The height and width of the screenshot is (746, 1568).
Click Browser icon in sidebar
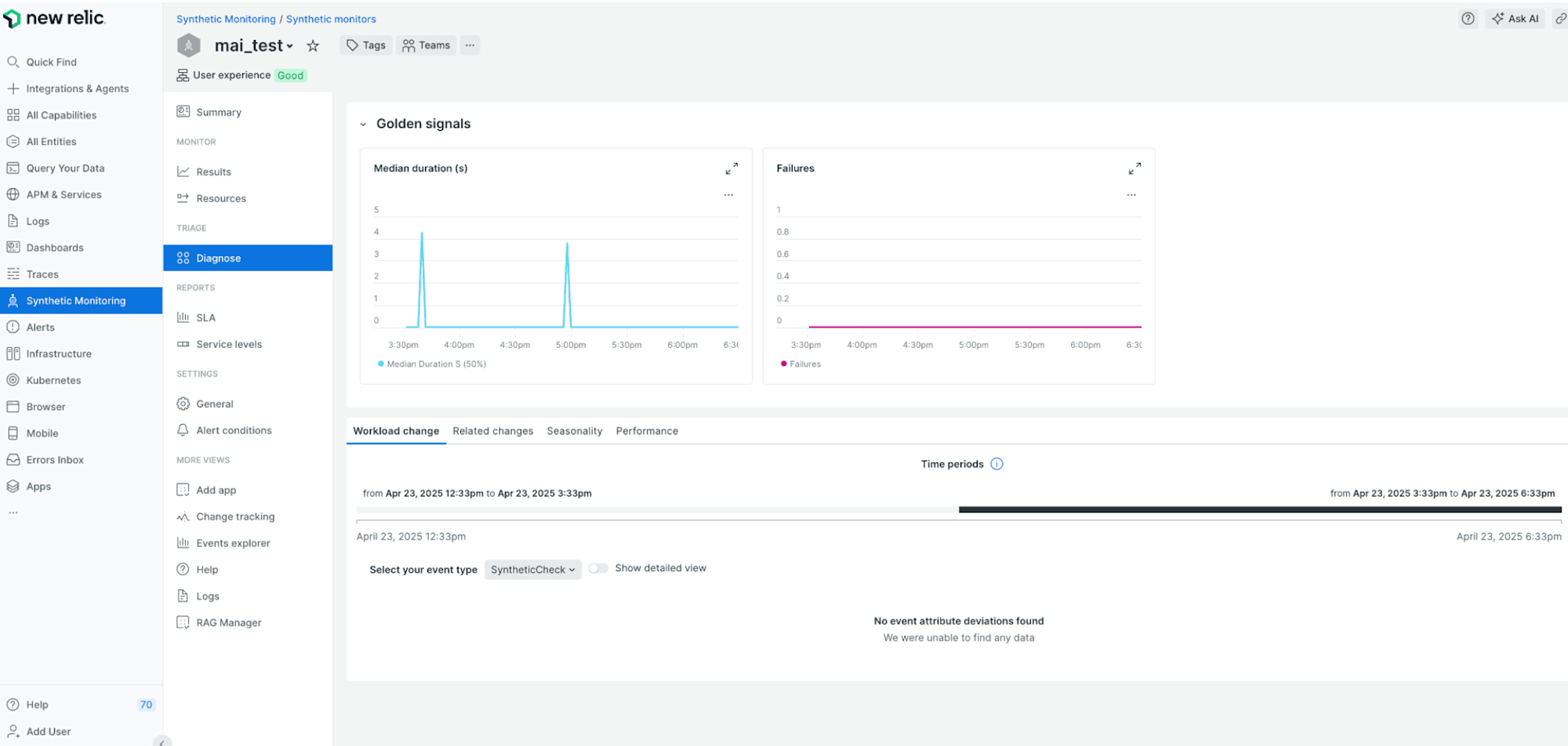pos(13,407)
